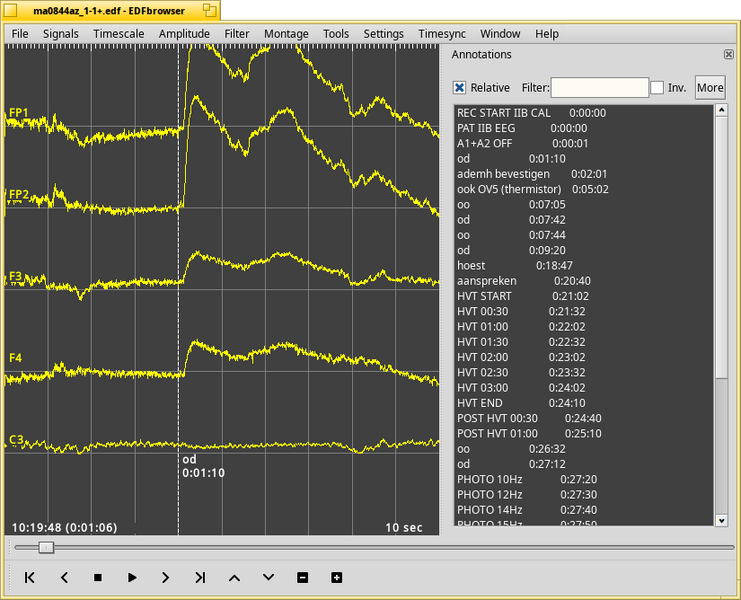The width and height of the screenshot is (741, 600).
Task: Open the Filter menu
Action: (237, 34)
